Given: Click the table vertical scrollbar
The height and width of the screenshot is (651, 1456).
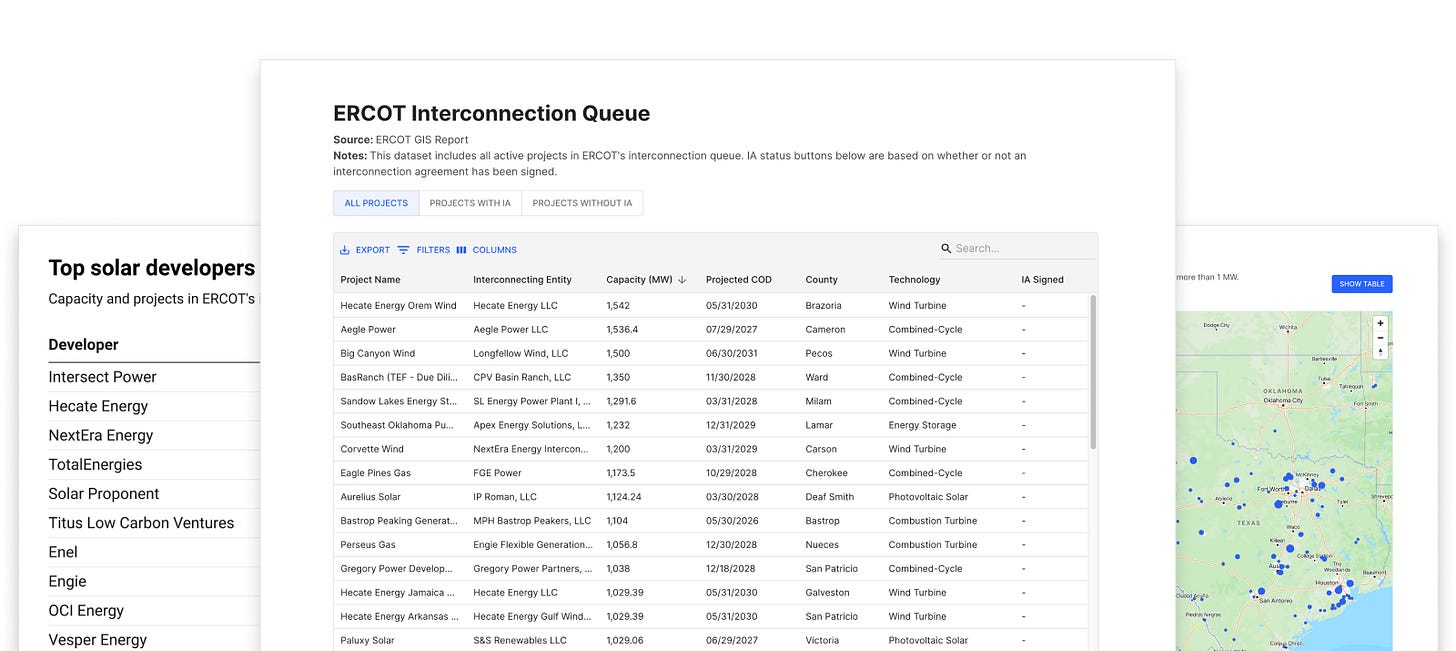Looking at the screenshot, I should pyautogui.click(x=1093, y=371).
